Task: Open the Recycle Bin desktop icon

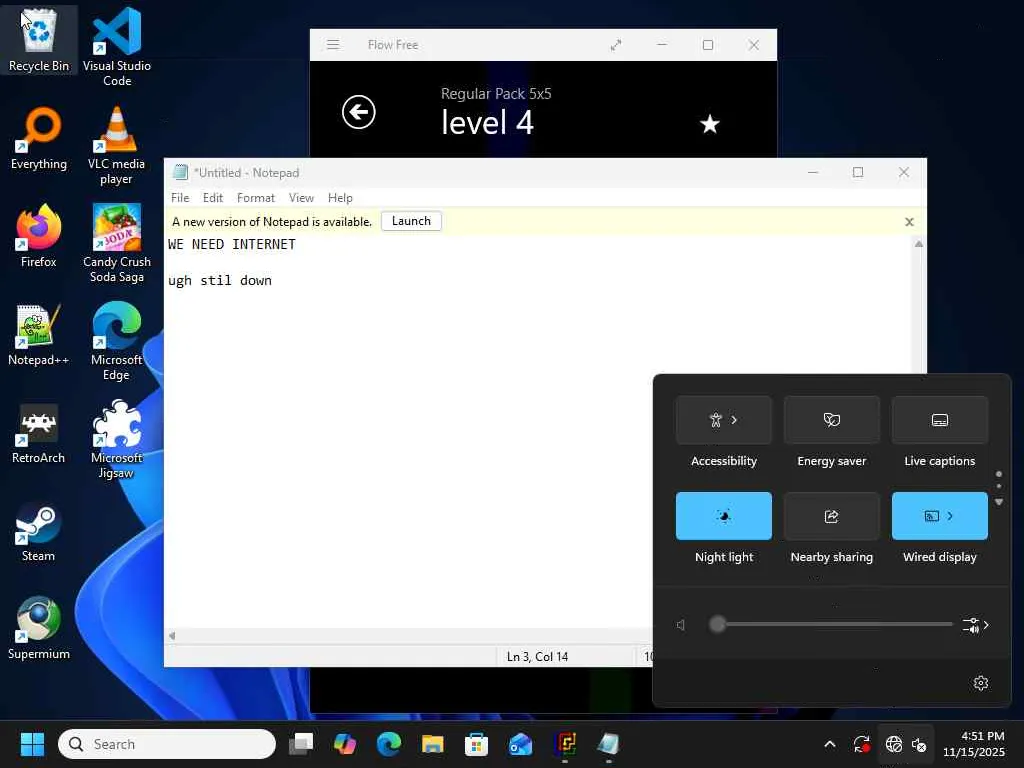Action: pyautogui.click(x=39, y=39)
